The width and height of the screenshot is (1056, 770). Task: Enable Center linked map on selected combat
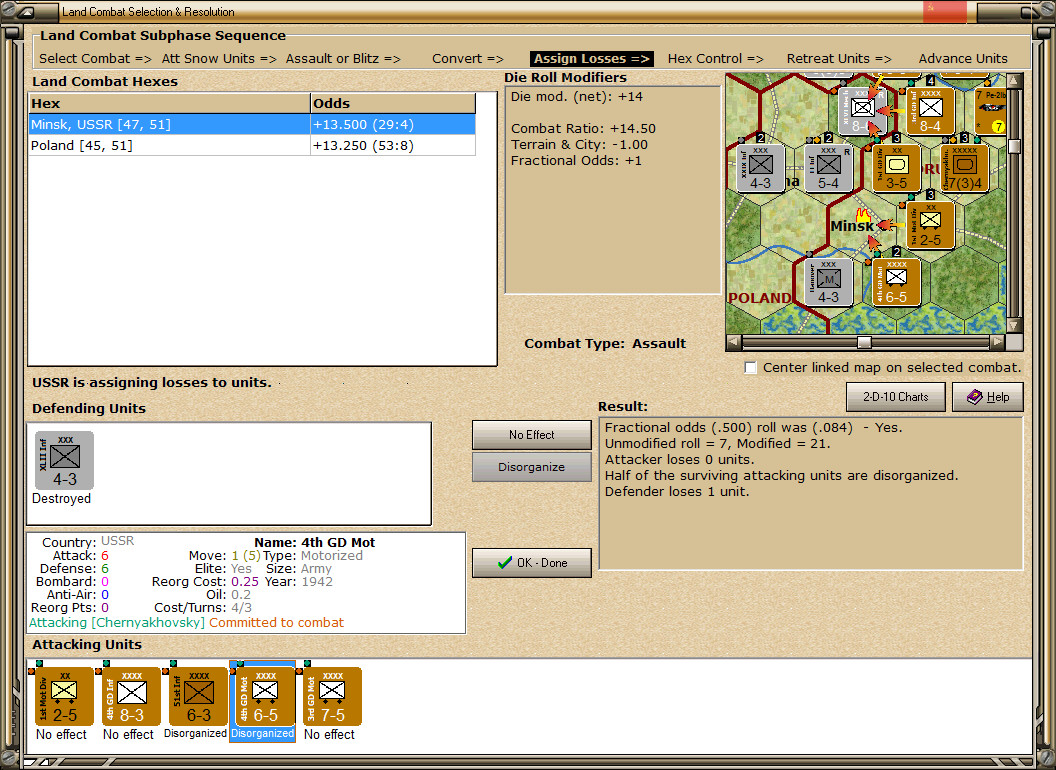tap(750, 368)
